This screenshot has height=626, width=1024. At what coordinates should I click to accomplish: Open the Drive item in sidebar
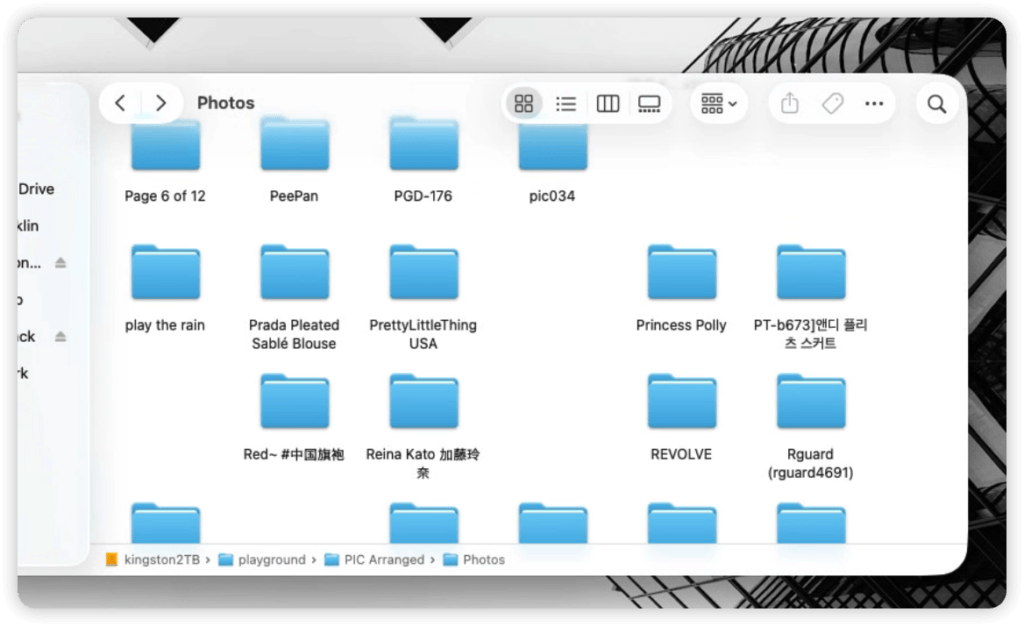coord(37,189)
